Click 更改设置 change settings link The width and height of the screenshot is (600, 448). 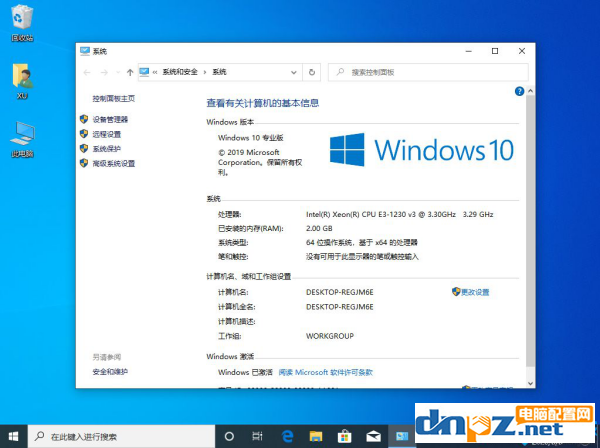coord(475,292)
